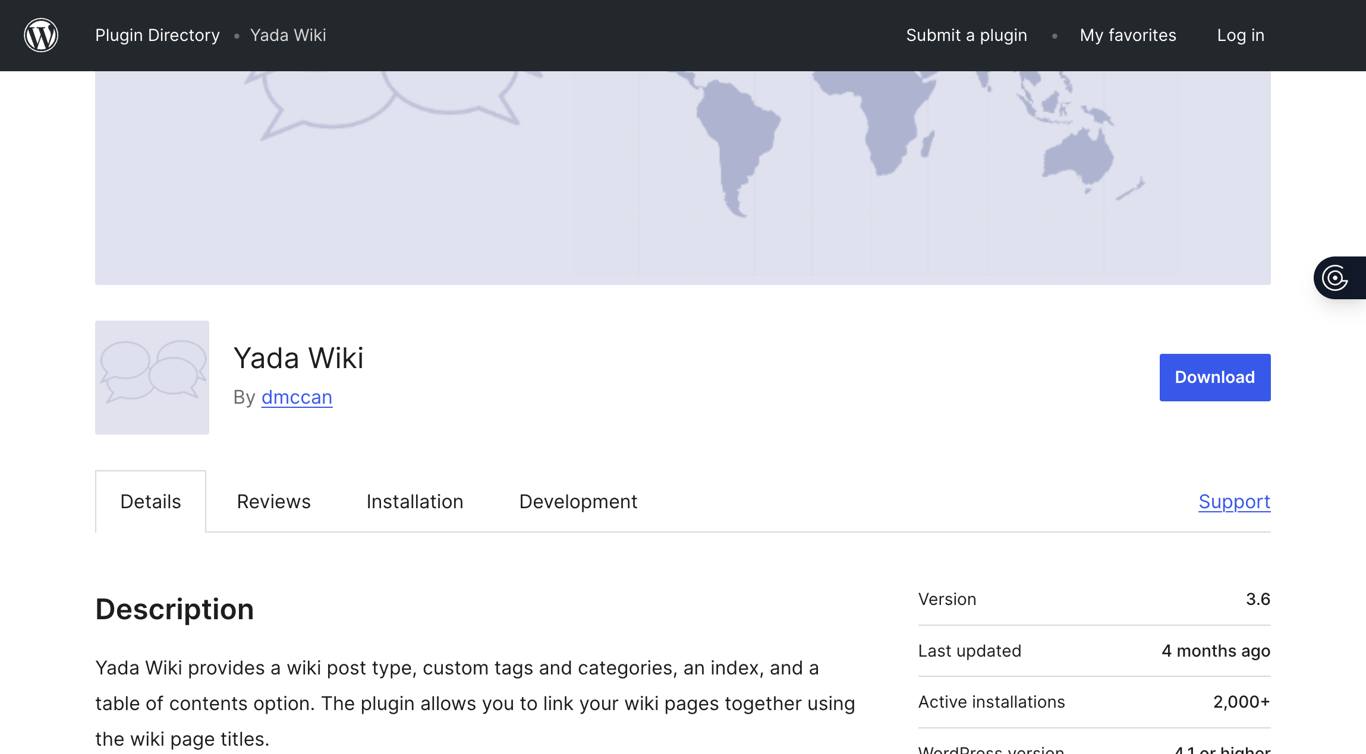Open Submit a plugin page
Screen dimensions: 1366x754
pyautogui.click(x=966, y=35)
